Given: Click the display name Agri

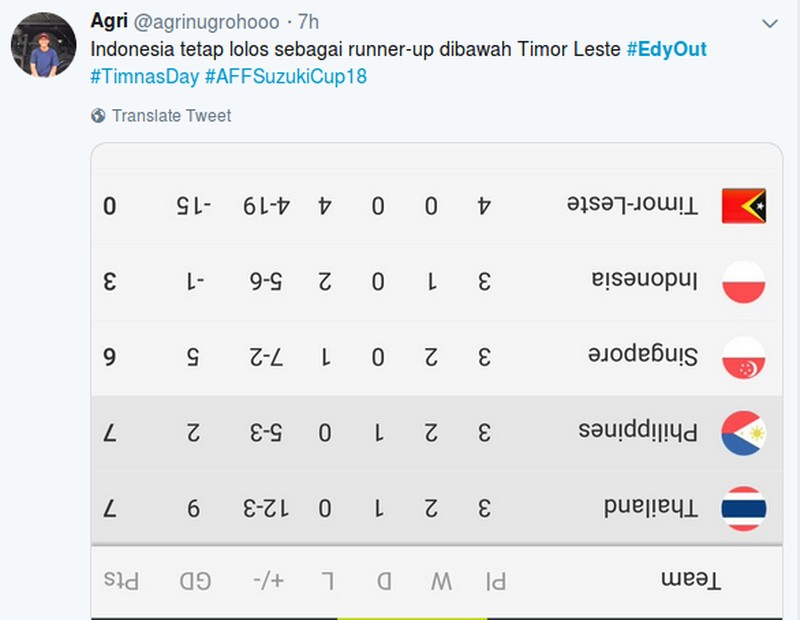Looking at the screenshot, I should [109, 21].
